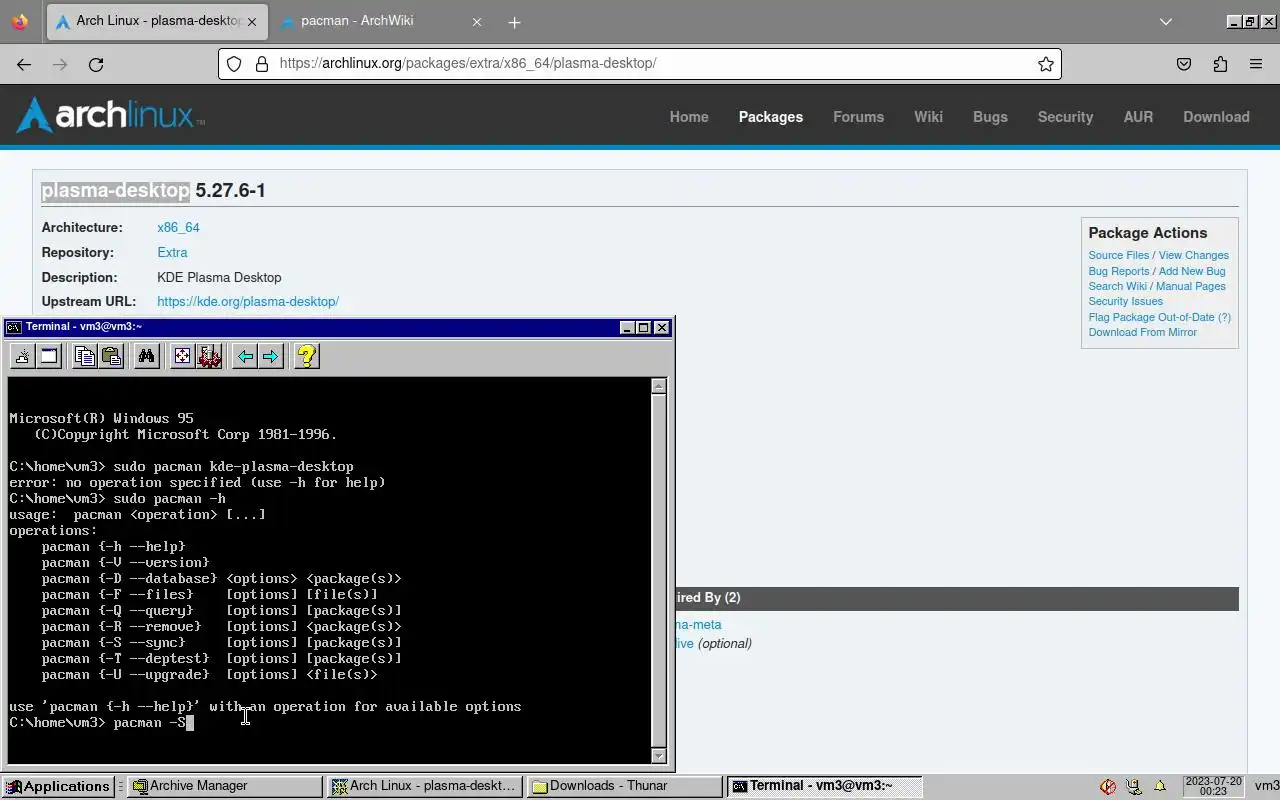Screen dimensions: 1280x800
Task: Click the notification bell tray icon
Action: (x=1160, y=786)
